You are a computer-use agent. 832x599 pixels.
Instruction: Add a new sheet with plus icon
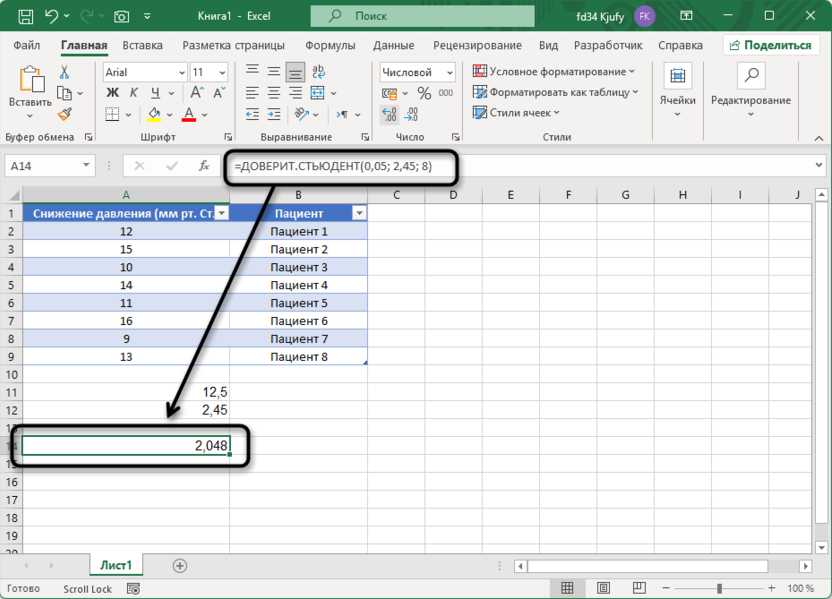pos(180,566)
